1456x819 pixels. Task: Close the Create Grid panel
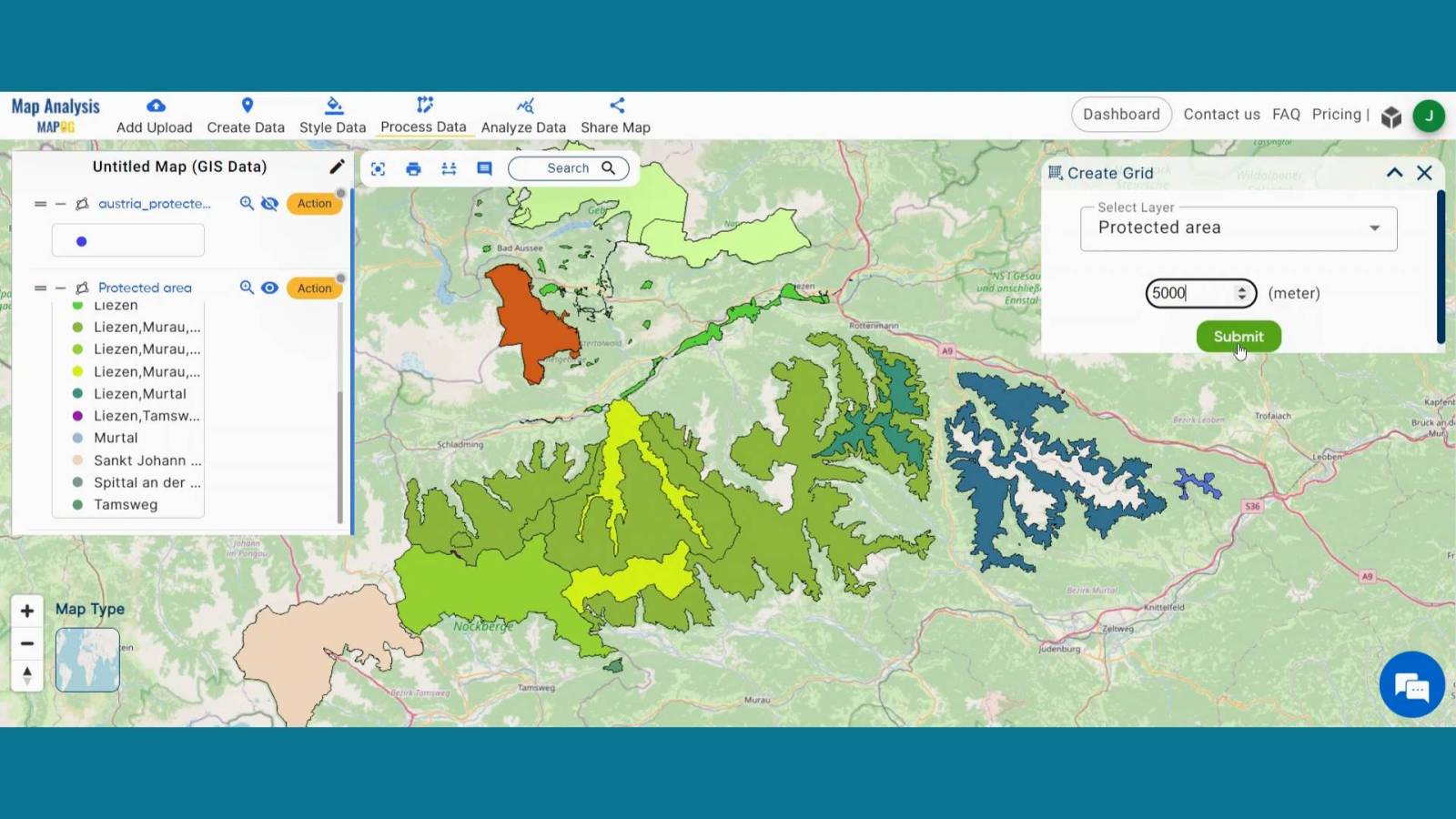(x=1425, y=173)
